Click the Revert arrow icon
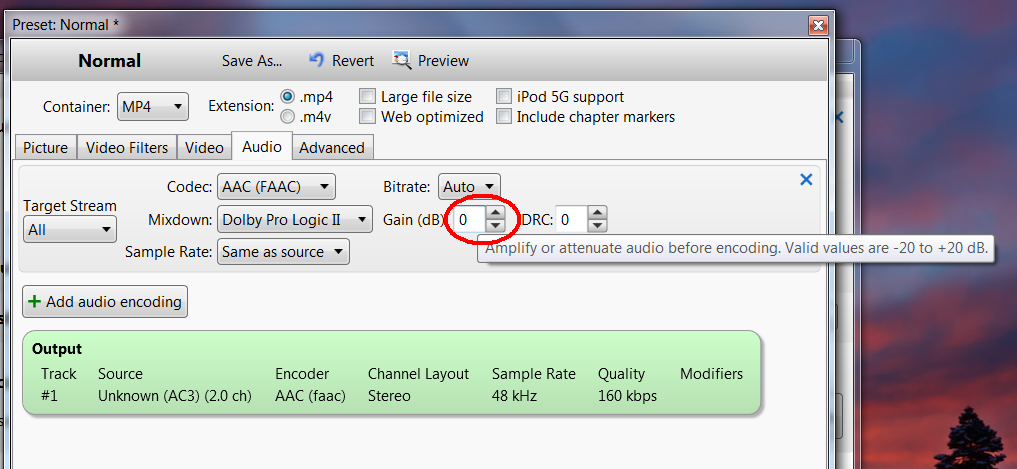The image size is (1017, 469). (317, 60)
